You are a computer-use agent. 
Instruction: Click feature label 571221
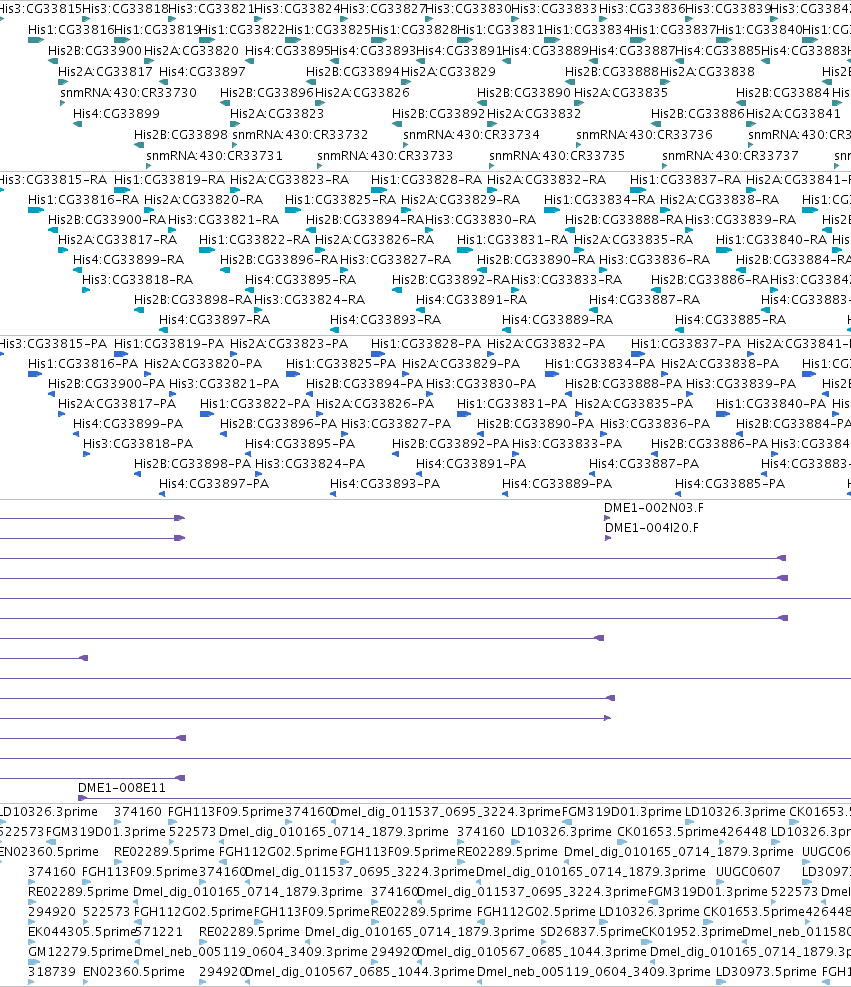(x=159, y=932)
